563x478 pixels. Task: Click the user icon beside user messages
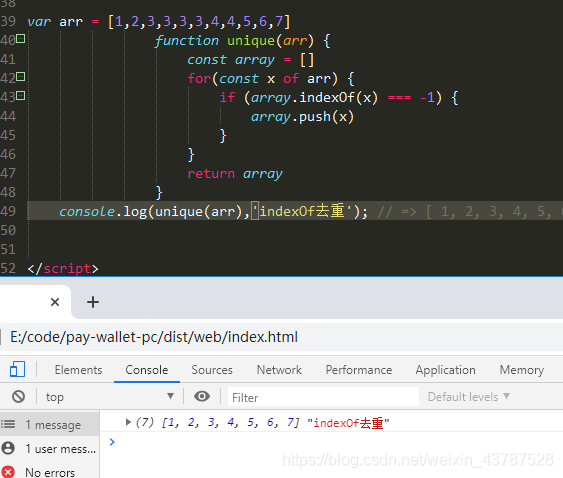[8, 448]
